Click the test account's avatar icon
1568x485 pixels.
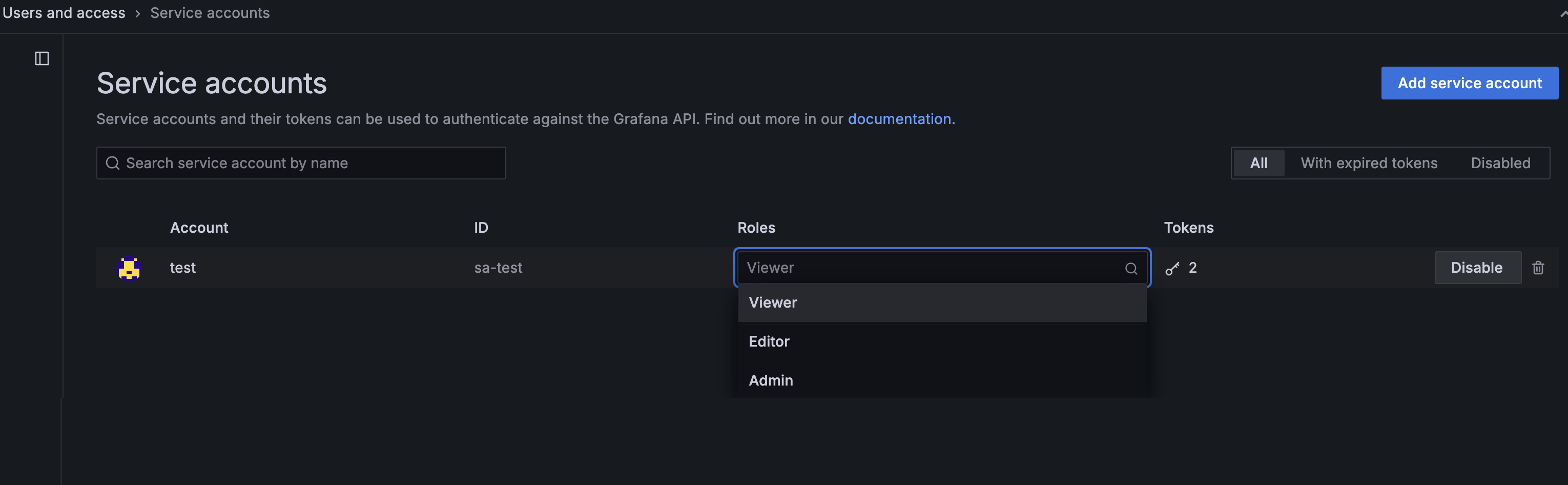click(x=129, y=268)
